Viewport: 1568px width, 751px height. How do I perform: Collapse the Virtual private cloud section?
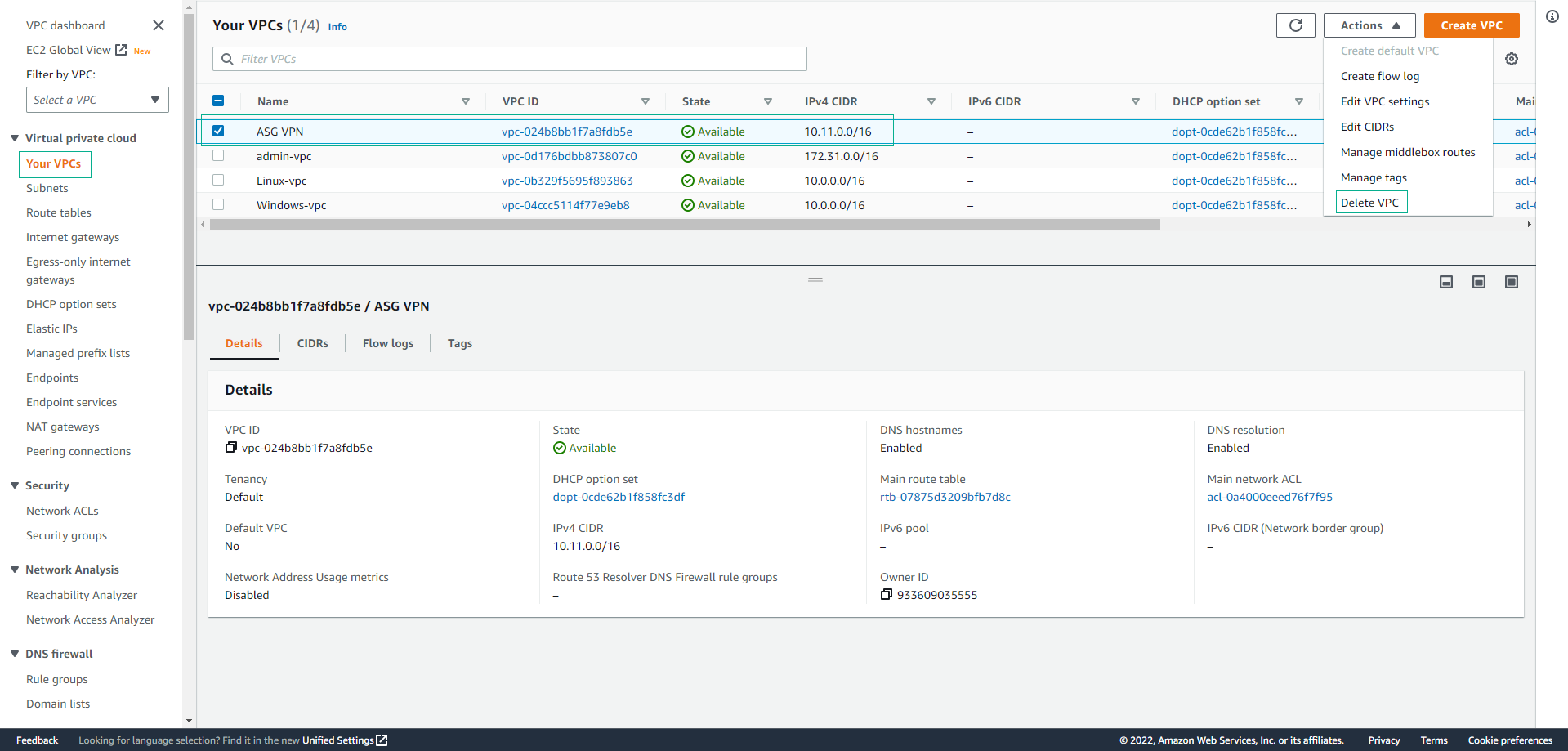pos(15,138)
